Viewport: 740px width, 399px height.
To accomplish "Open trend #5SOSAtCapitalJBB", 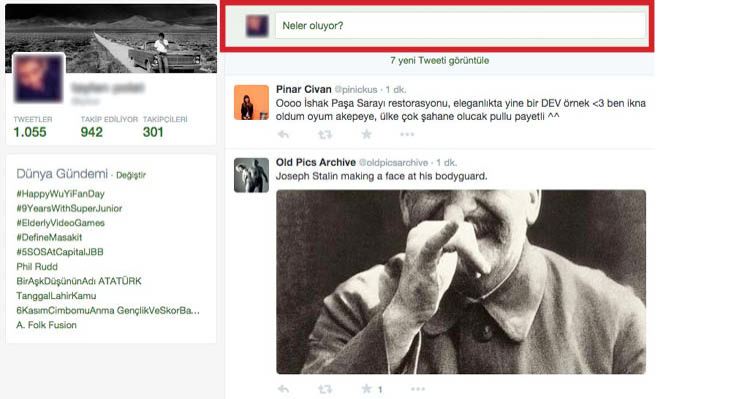I will [59, 252].
